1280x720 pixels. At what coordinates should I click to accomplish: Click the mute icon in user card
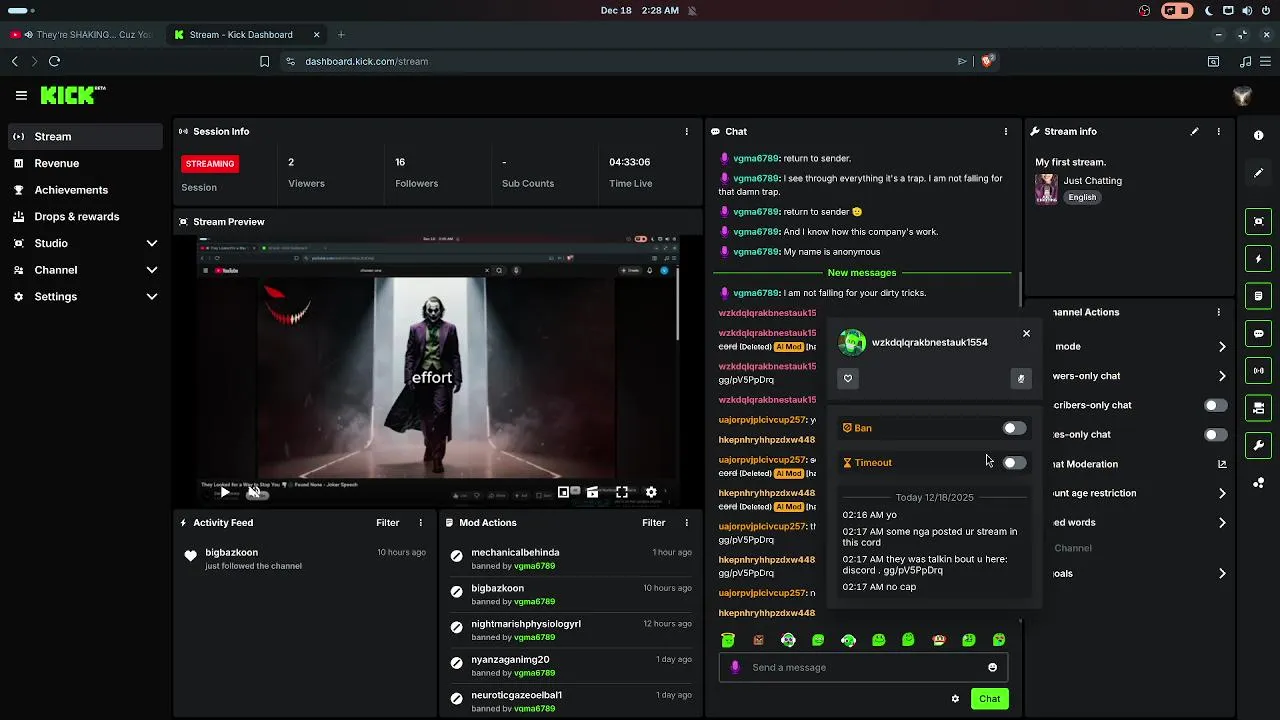point(1021,378)
